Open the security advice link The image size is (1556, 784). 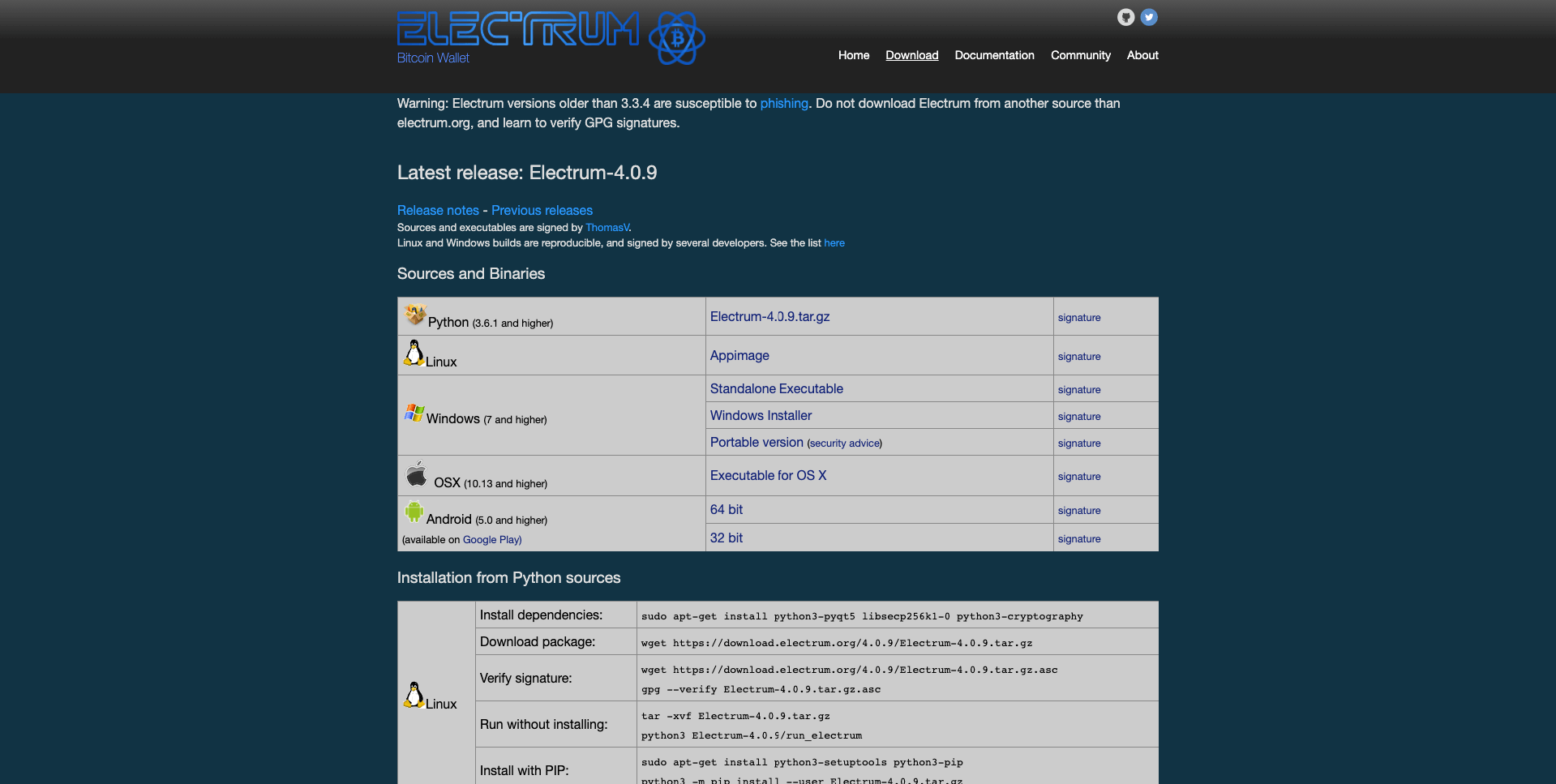[845, 443]
